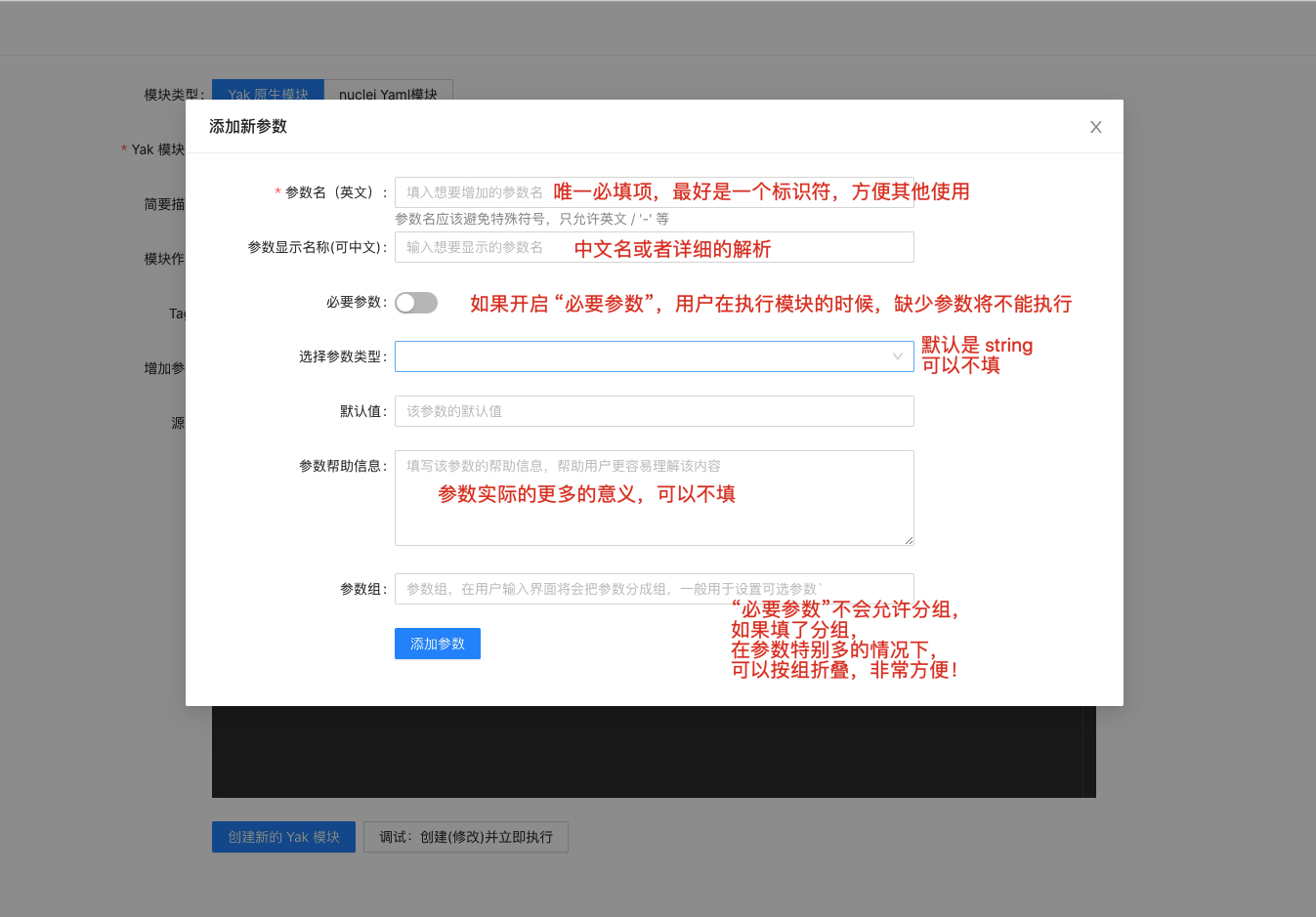Click the chevron arrow in parameter type selector
This screenshot has width=1316, height=917.
click(897, 356)
